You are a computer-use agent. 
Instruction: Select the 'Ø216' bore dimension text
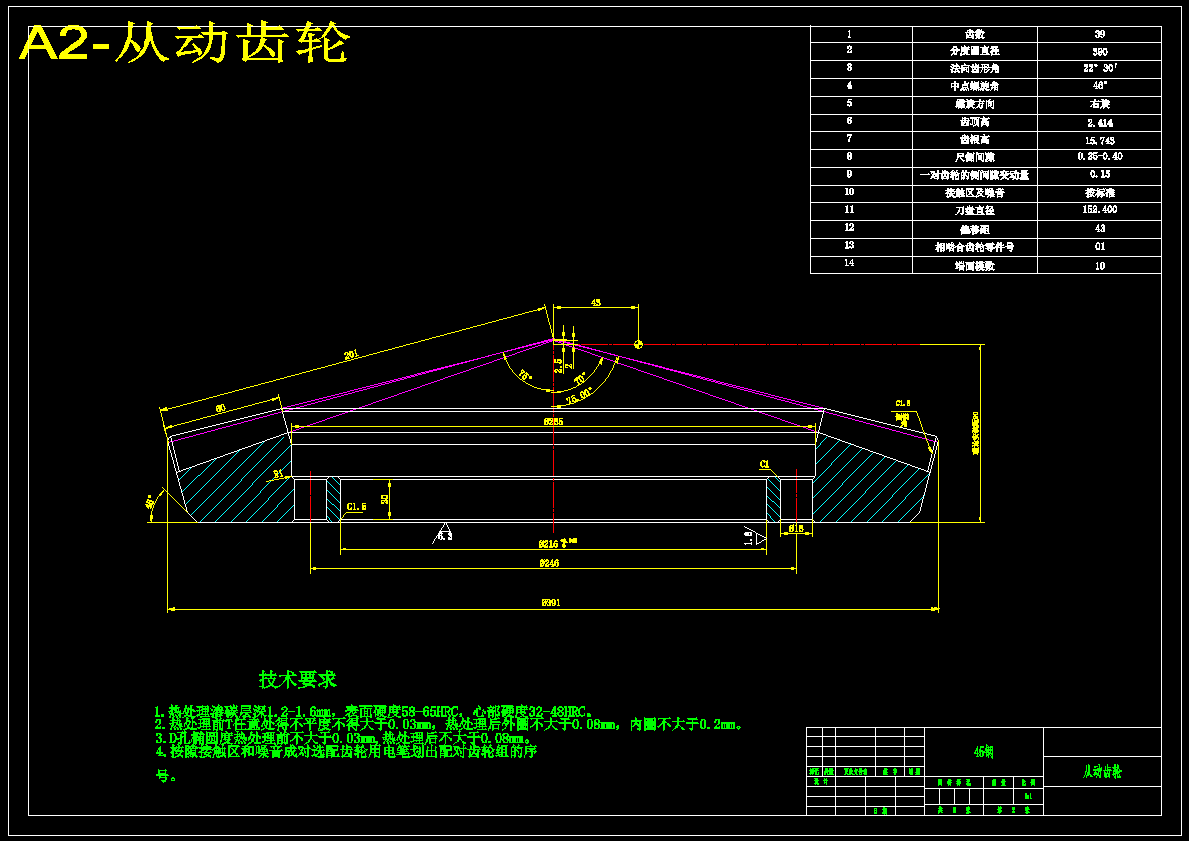pos(548,544)
